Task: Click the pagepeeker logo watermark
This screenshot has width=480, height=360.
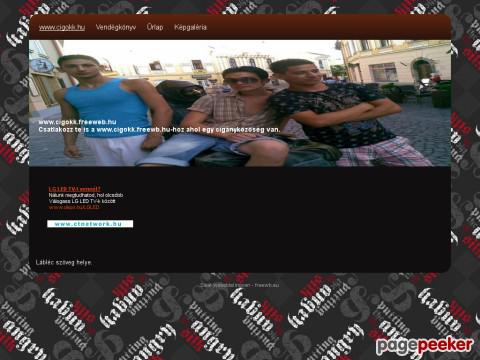Action: click(425, 345)
